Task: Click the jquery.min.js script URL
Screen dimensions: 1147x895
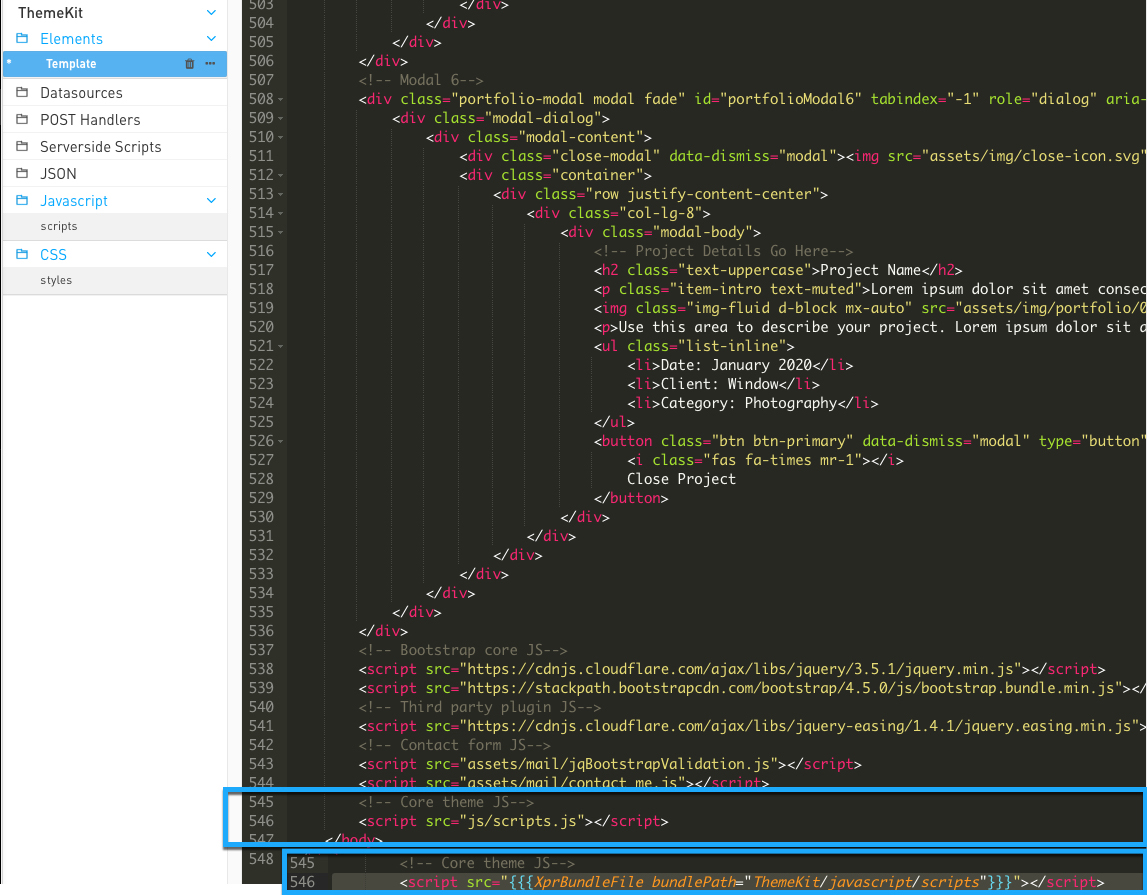Action: [x=740, y=669]
